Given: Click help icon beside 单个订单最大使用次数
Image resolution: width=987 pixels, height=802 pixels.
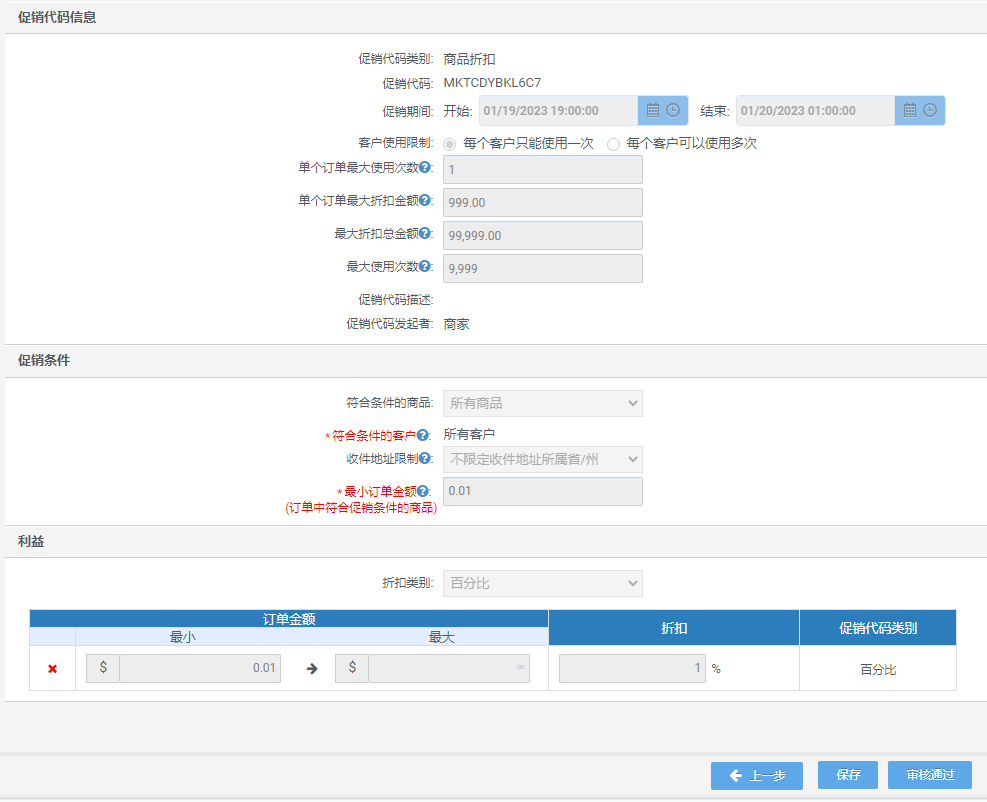Looking at the screenshot, I should coord(425,168).
